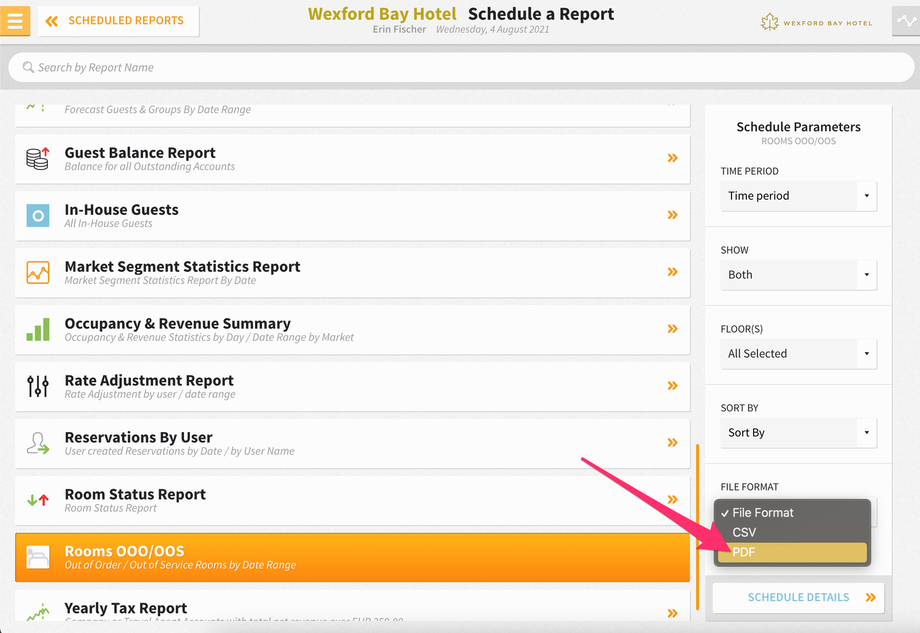Open Rate Adjustment Report via double chevron

pyautogui.click(x=672, y=385)
